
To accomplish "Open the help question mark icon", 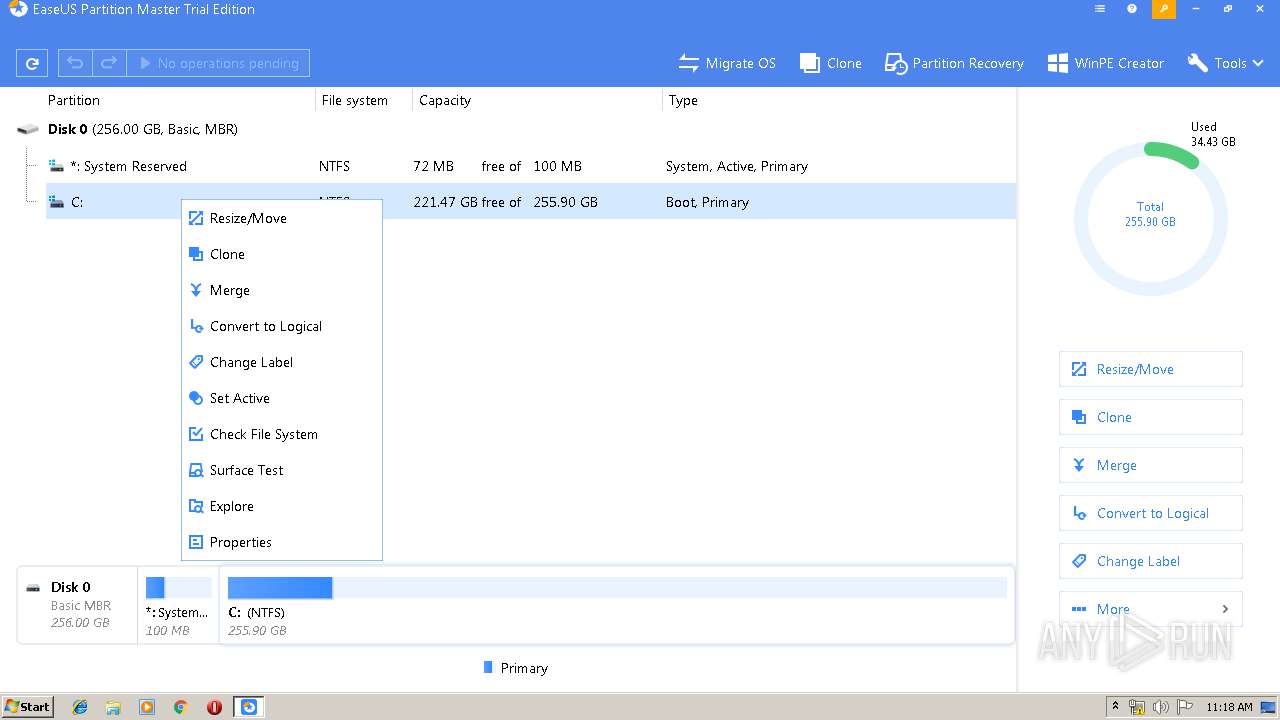I will pos(1132,9).
